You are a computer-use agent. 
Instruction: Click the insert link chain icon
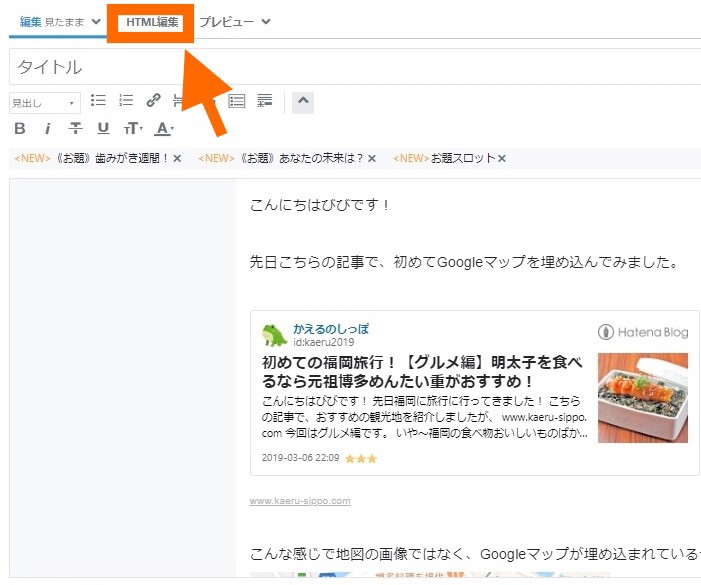(153, 101)
